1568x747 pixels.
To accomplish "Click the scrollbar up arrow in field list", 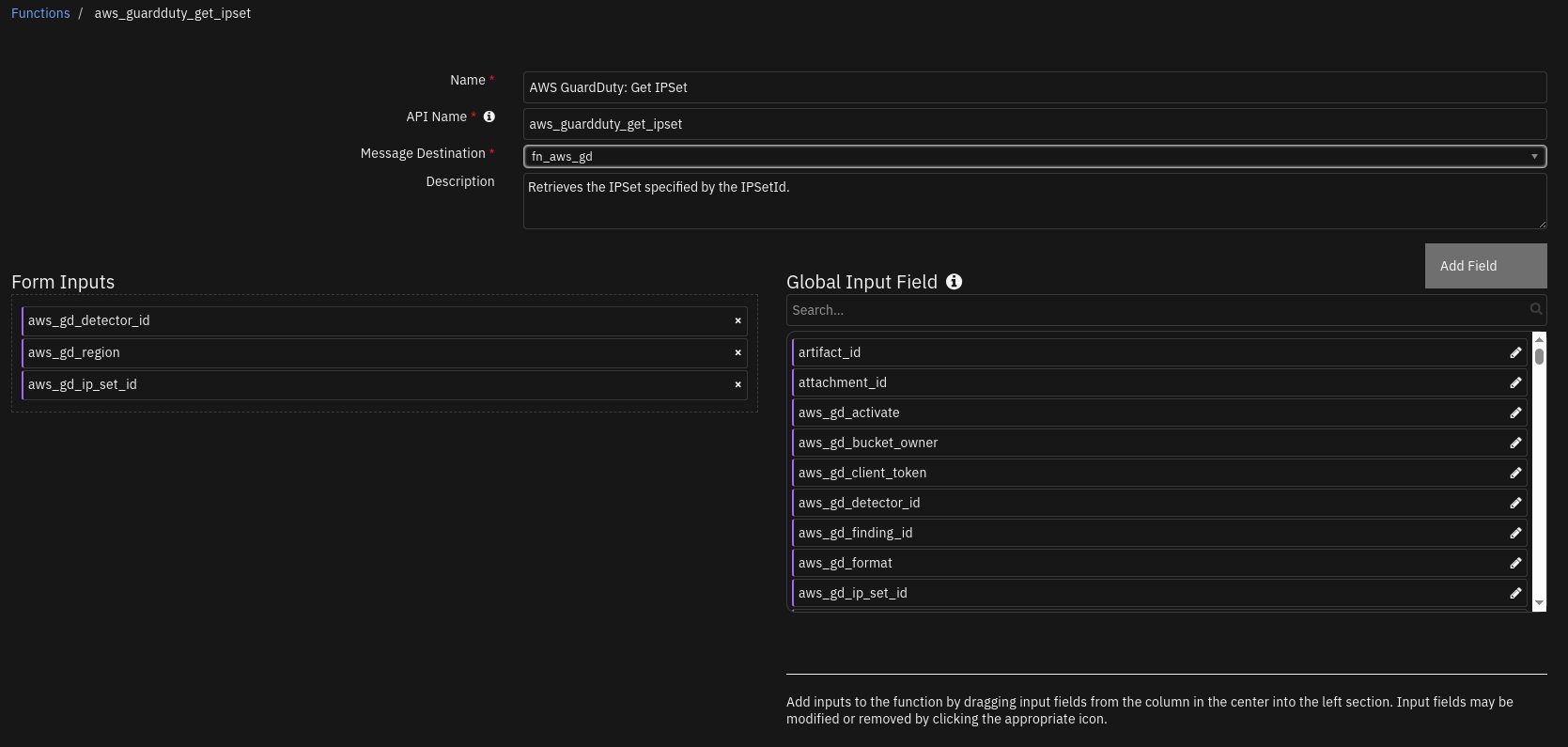I will (x=1539, y=338).
